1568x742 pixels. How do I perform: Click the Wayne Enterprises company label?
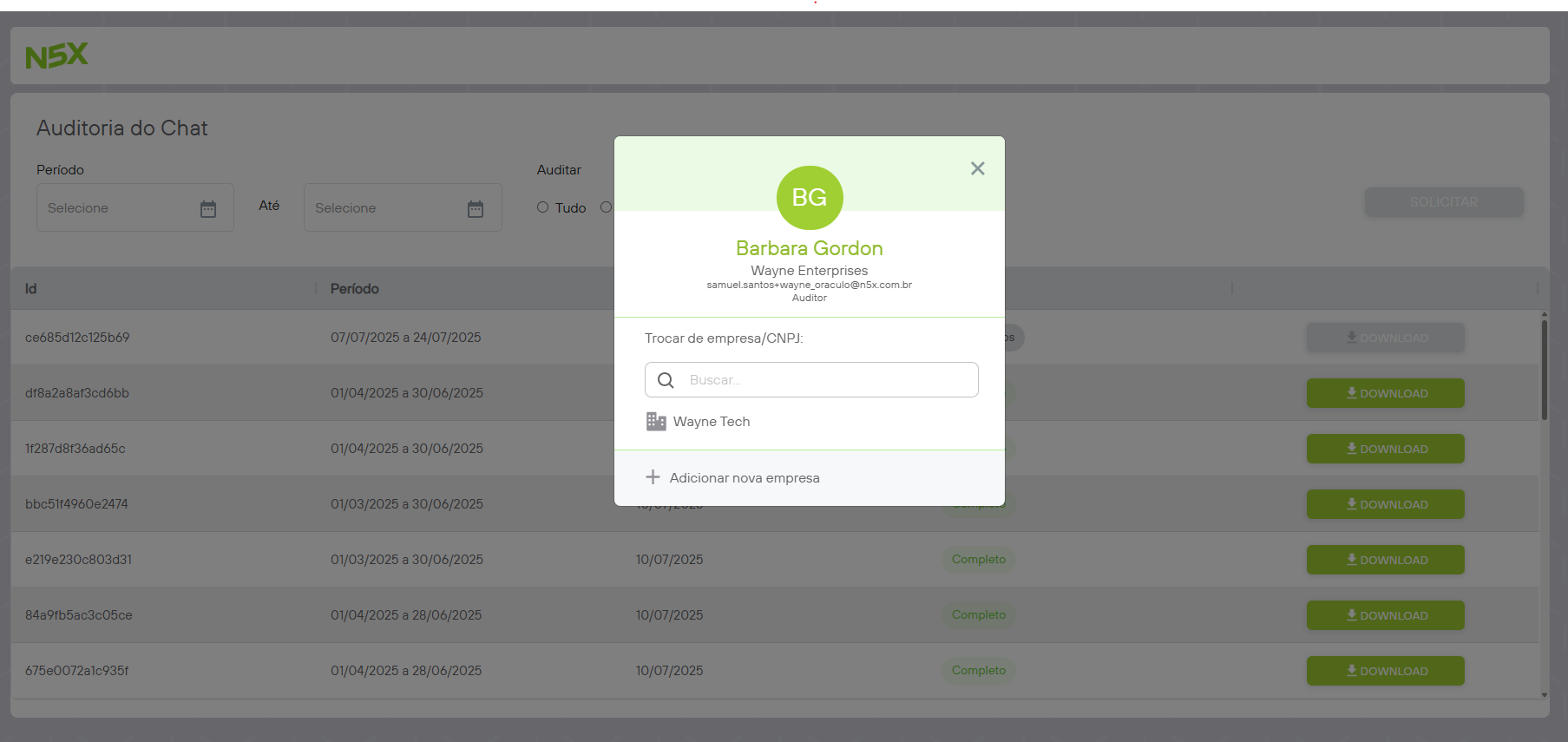(810, 271)
